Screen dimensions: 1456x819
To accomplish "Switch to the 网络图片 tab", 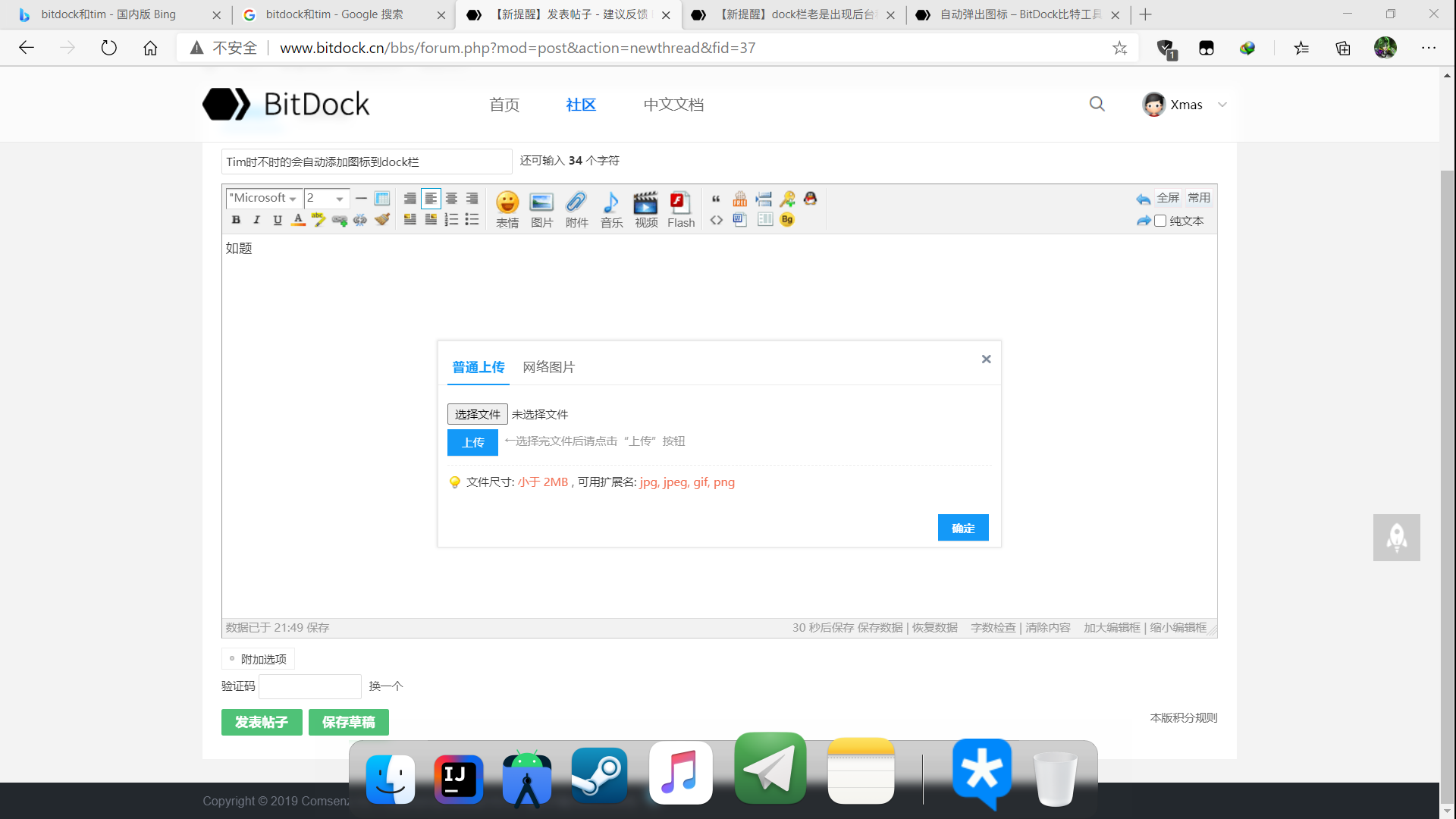I will pos(548,367).
